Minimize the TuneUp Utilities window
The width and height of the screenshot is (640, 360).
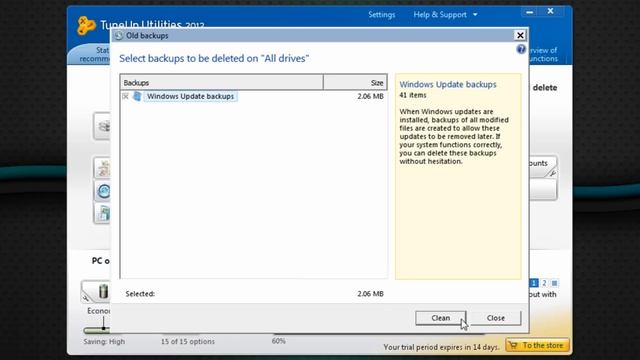click(529, 12)
